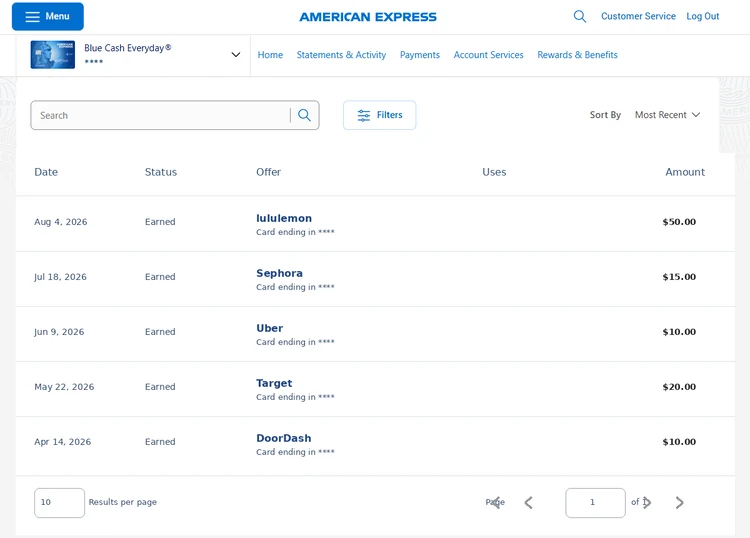Click the Blue Cash Everyday card thumbnail

pyautogui.click(x=53, y=55)
